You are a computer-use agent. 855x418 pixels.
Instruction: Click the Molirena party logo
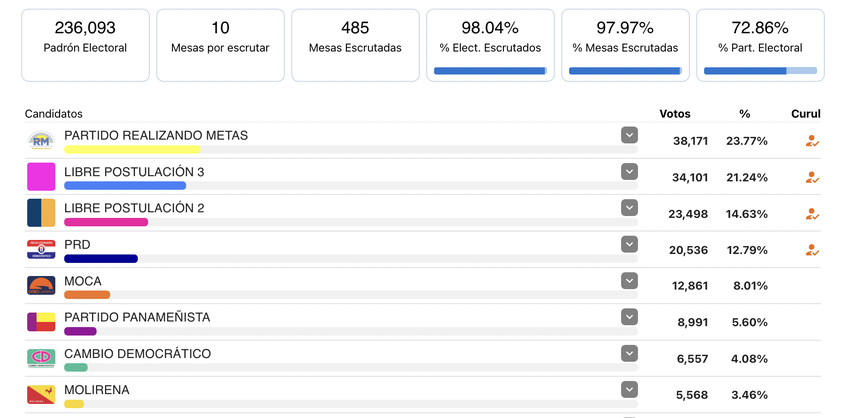tap(41, 394)
